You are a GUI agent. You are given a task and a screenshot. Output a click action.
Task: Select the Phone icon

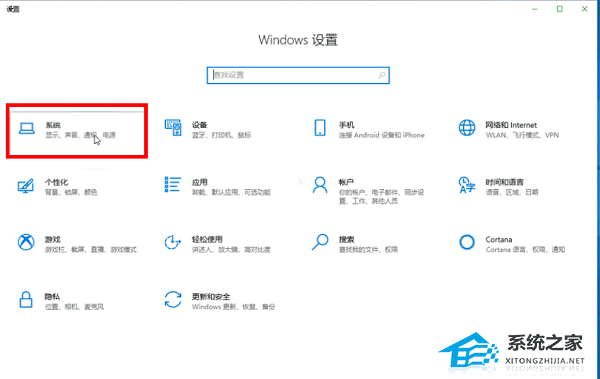320,127
